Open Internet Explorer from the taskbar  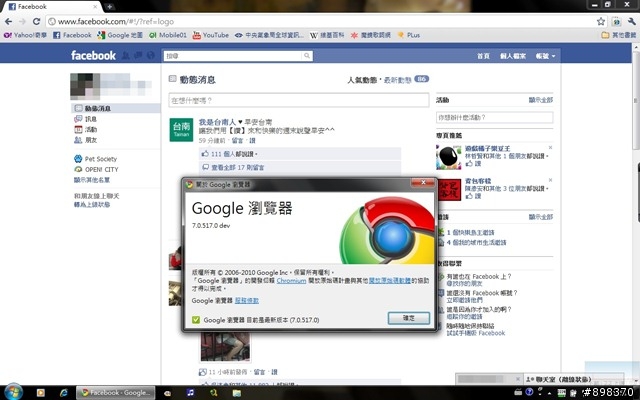tap(64, 393)
